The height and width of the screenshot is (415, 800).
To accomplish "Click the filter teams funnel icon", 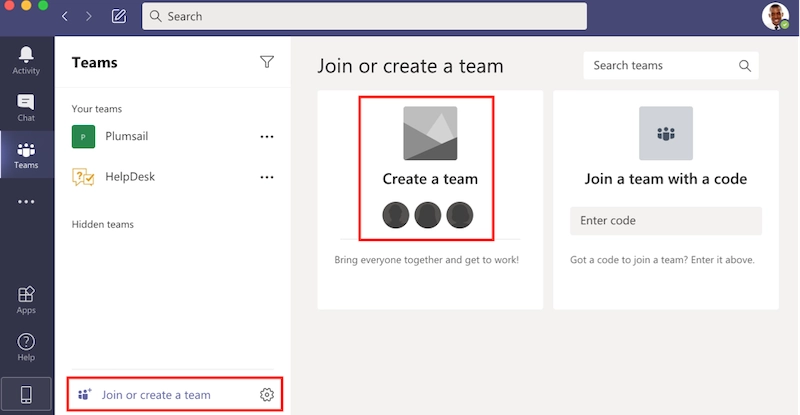I will click(x=267, y=62).
